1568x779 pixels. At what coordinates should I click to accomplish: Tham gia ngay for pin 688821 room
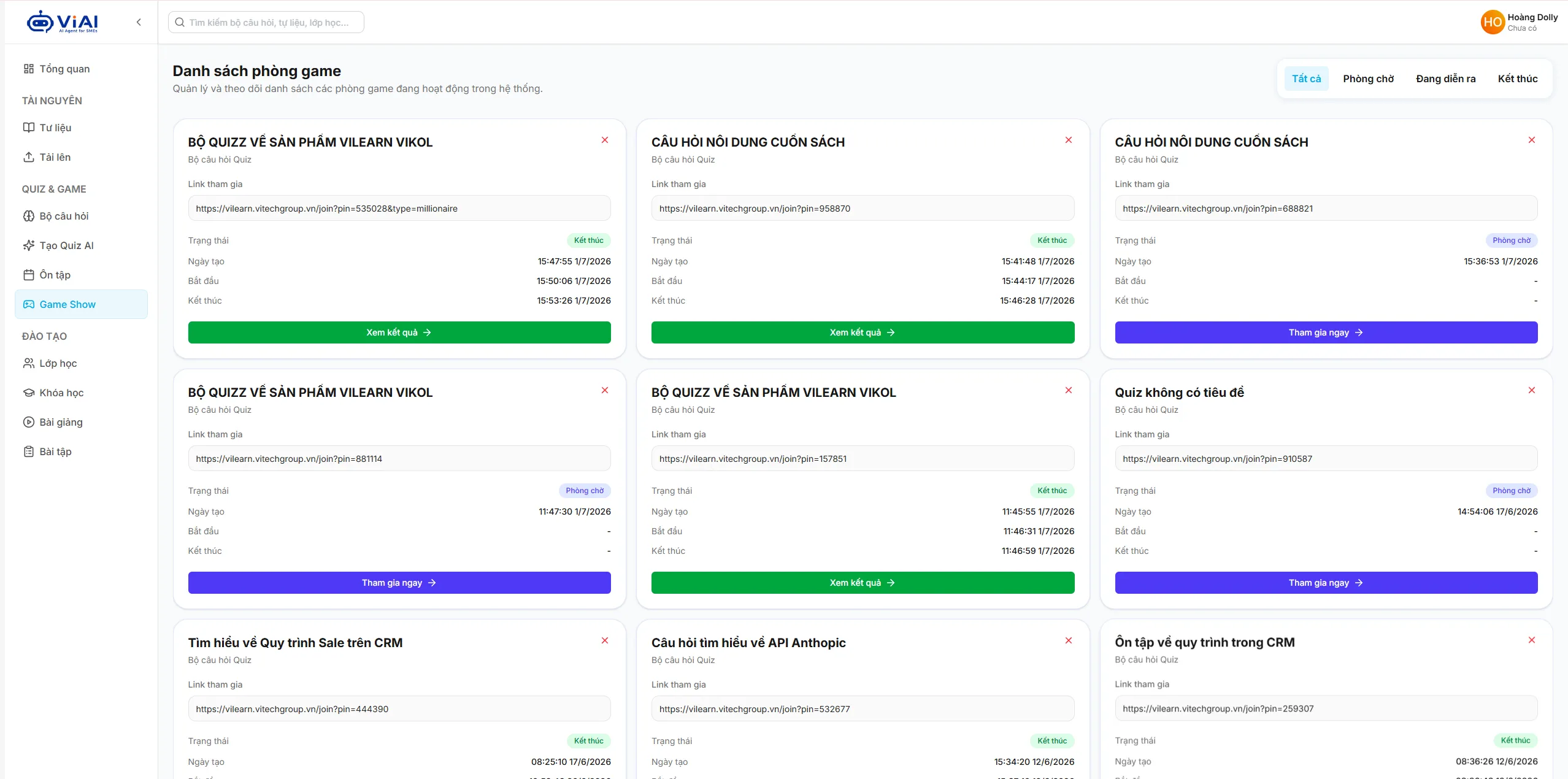click(x=1326, y=332)
